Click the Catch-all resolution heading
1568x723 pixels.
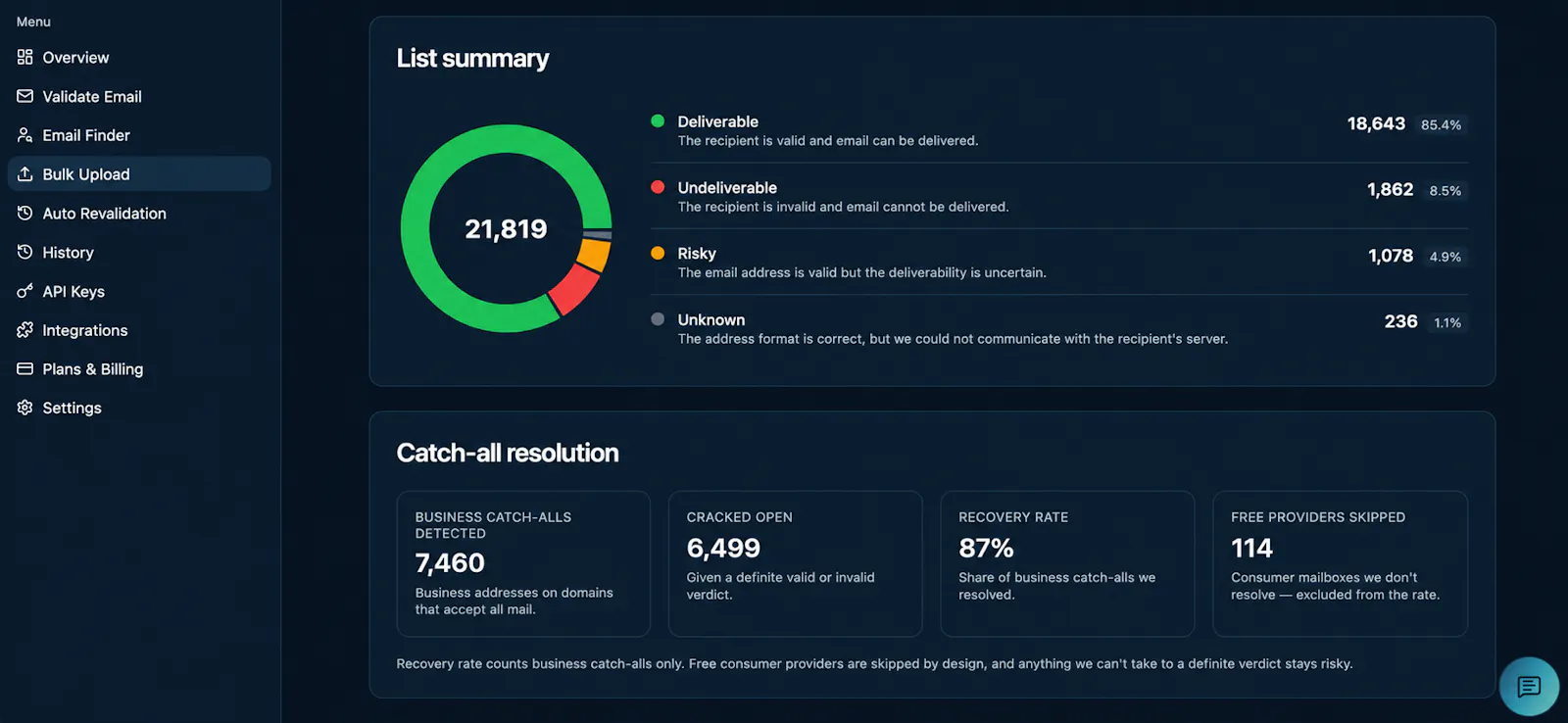pos(508,453)
